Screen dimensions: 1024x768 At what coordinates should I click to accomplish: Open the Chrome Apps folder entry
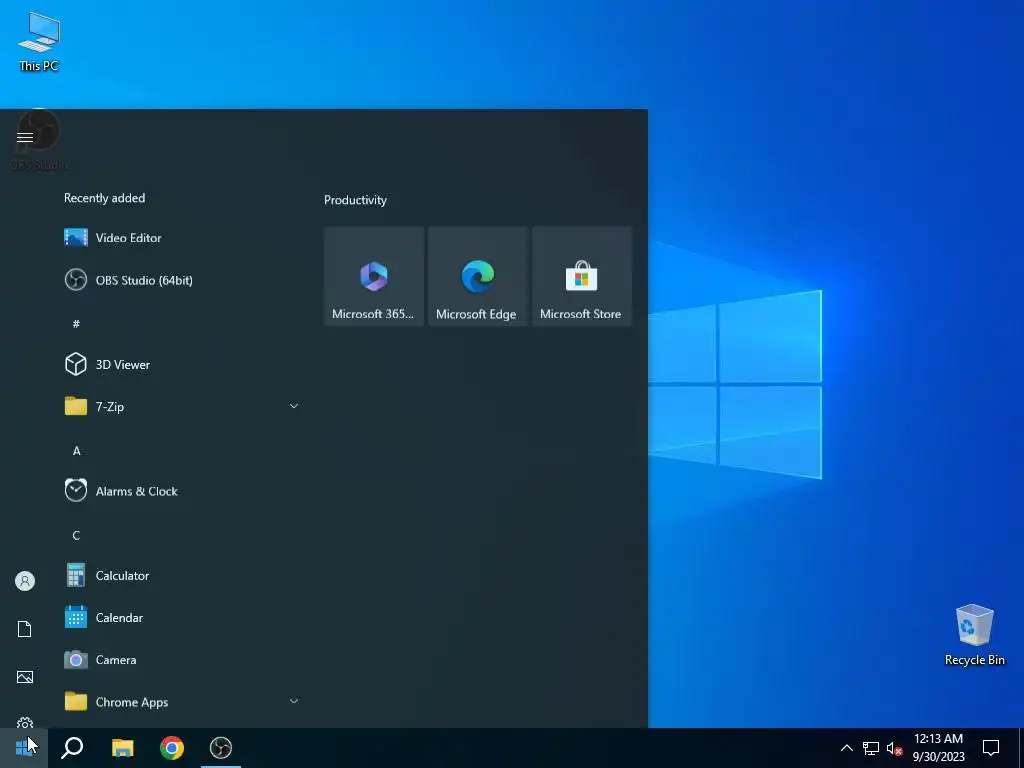[182, 701]
